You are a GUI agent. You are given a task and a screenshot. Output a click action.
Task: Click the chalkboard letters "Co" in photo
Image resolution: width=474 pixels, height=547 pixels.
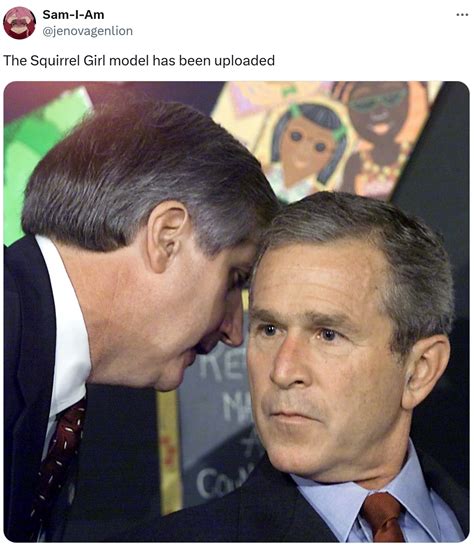pos(213,481)
